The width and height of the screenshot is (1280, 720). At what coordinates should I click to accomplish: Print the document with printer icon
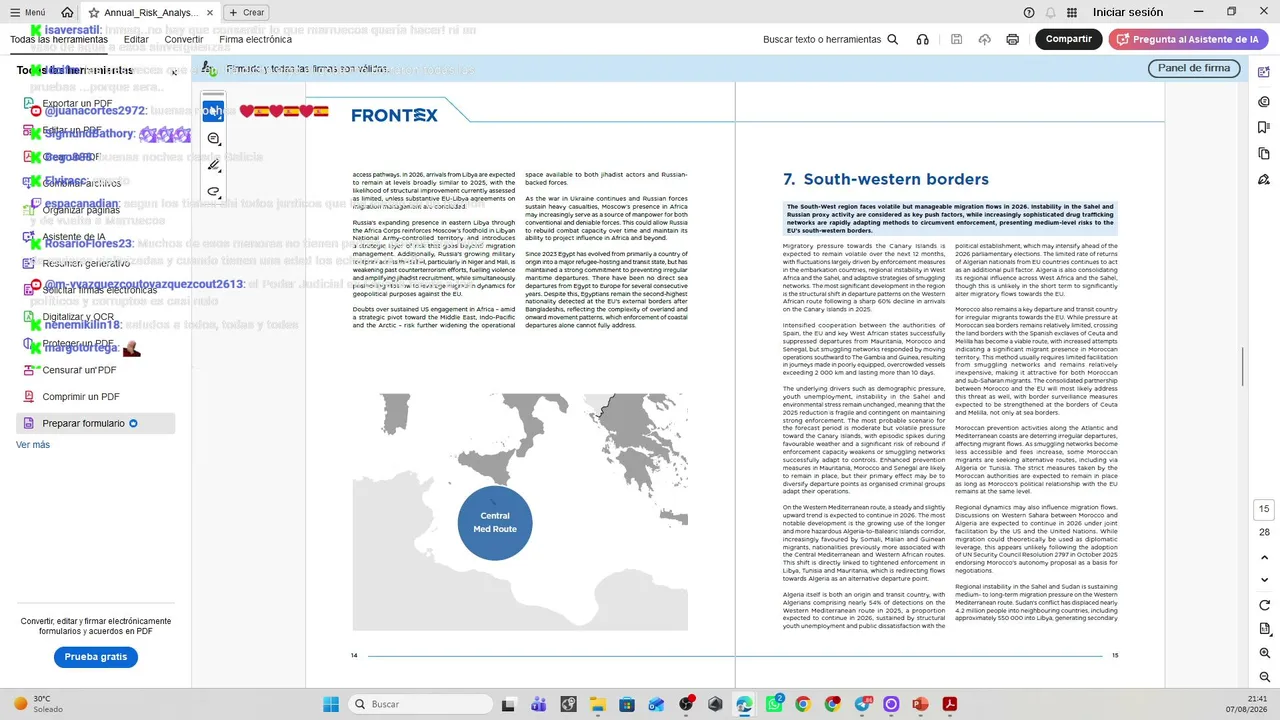coord(1013,39)
